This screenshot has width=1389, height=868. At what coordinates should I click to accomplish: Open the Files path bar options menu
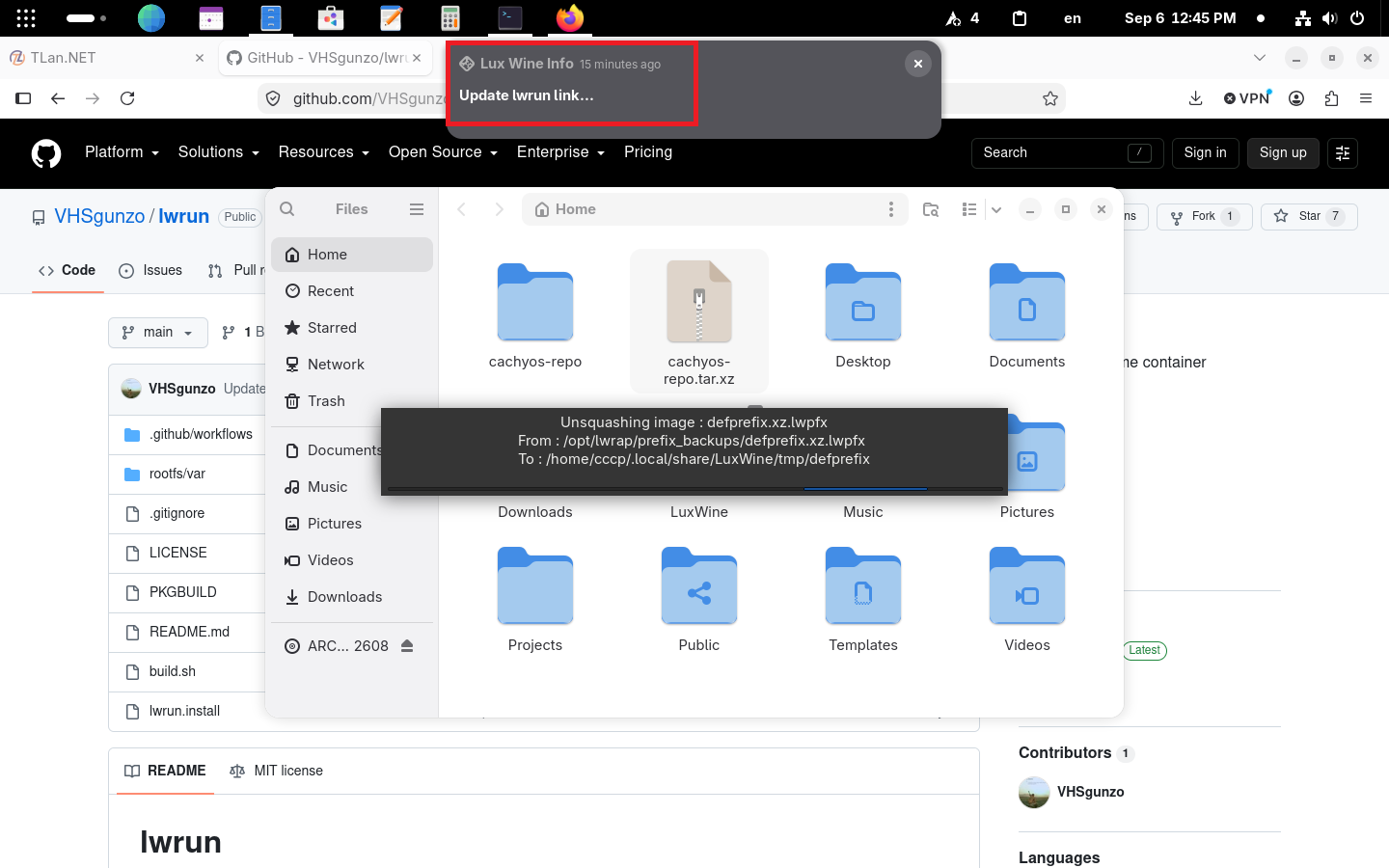[x=891, y=209]
